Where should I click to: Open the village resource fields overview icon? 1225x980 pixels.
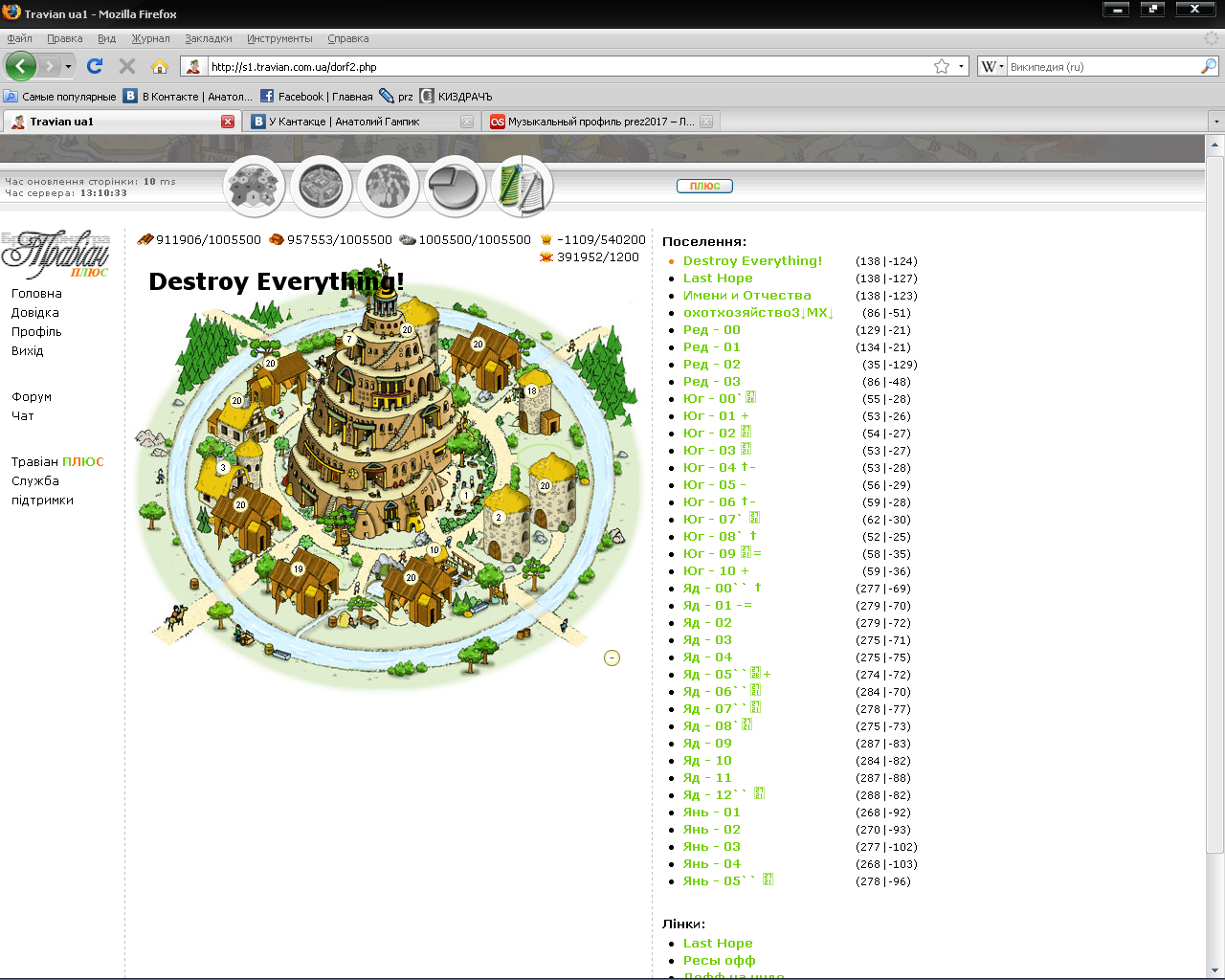(x=254, y=187)
